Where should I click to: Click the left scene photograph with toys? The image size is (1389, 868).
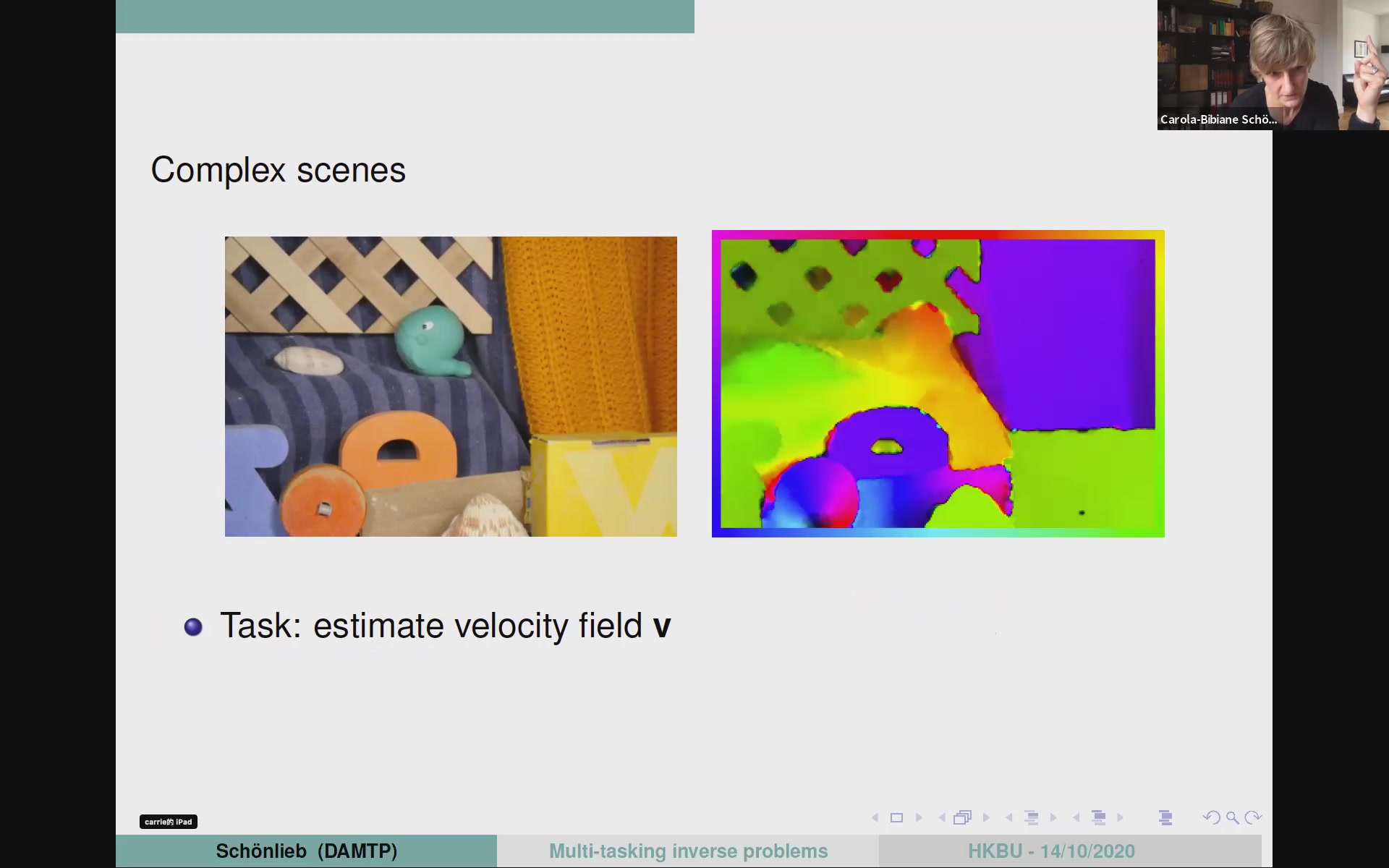(x=451, y=386)
